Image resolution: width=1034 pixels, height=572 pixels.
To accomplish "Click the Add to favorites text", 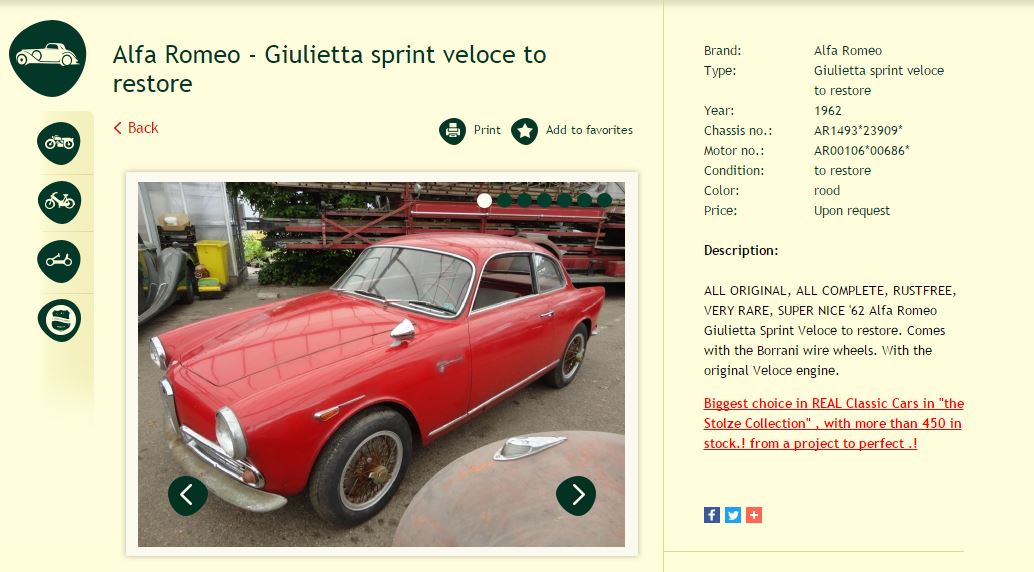I will [589, 130].
